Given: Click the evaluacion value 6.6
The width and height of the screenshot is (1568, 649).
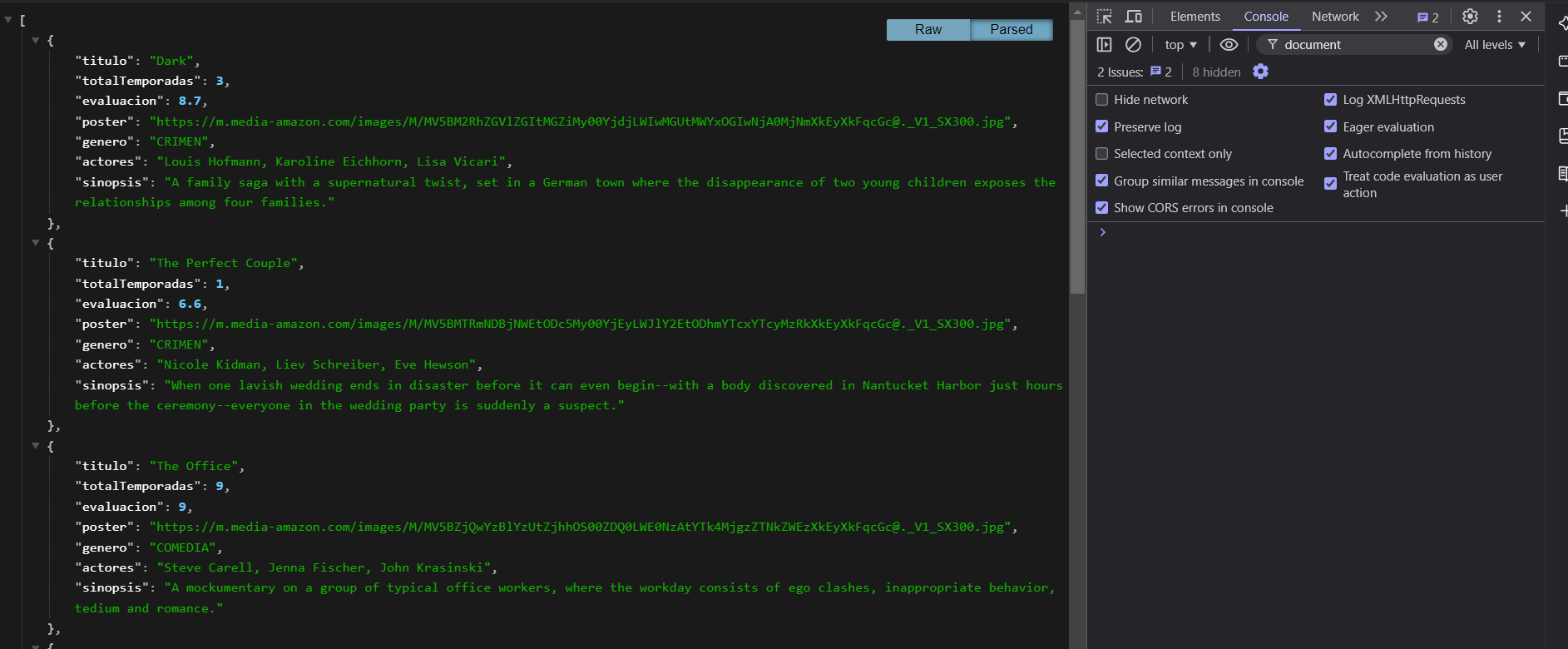Looking at the screenshot, I should click(190, 304).
